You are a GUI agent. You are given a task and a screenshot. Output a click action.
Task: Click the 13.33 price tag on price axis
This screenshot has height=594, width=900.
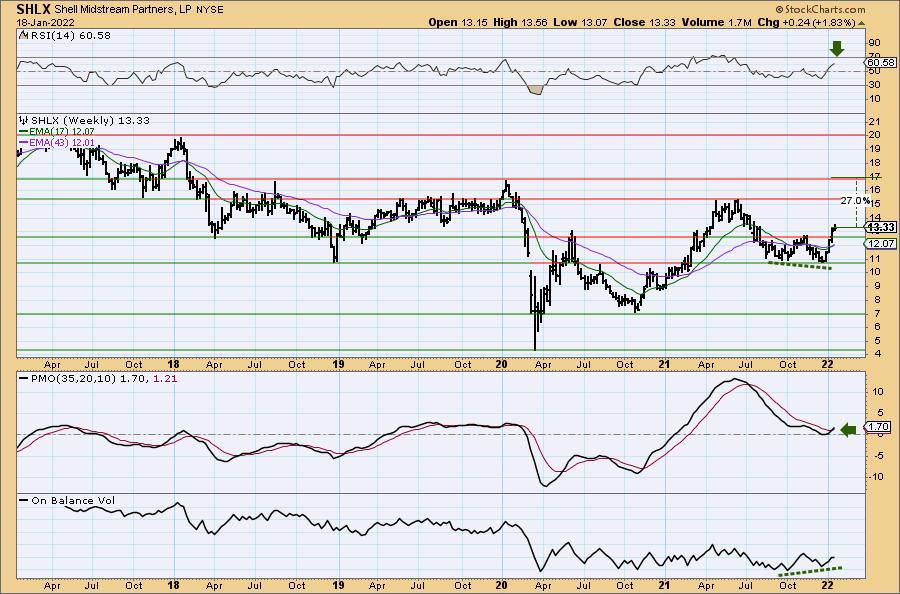pyautogui.click(x=880, y=228)
